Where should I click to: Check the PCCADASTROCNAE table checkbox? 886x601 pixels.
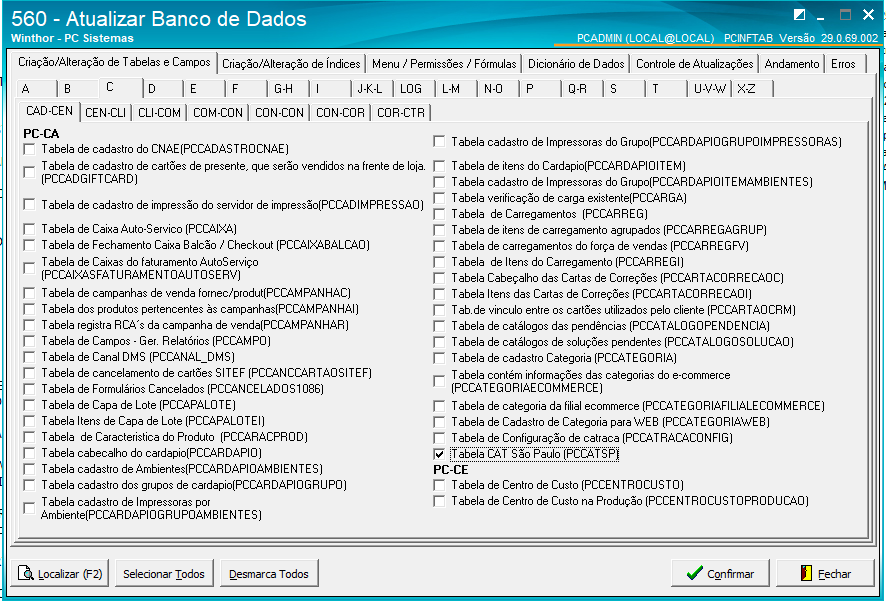pyautogui.click(x=29, y=149)
